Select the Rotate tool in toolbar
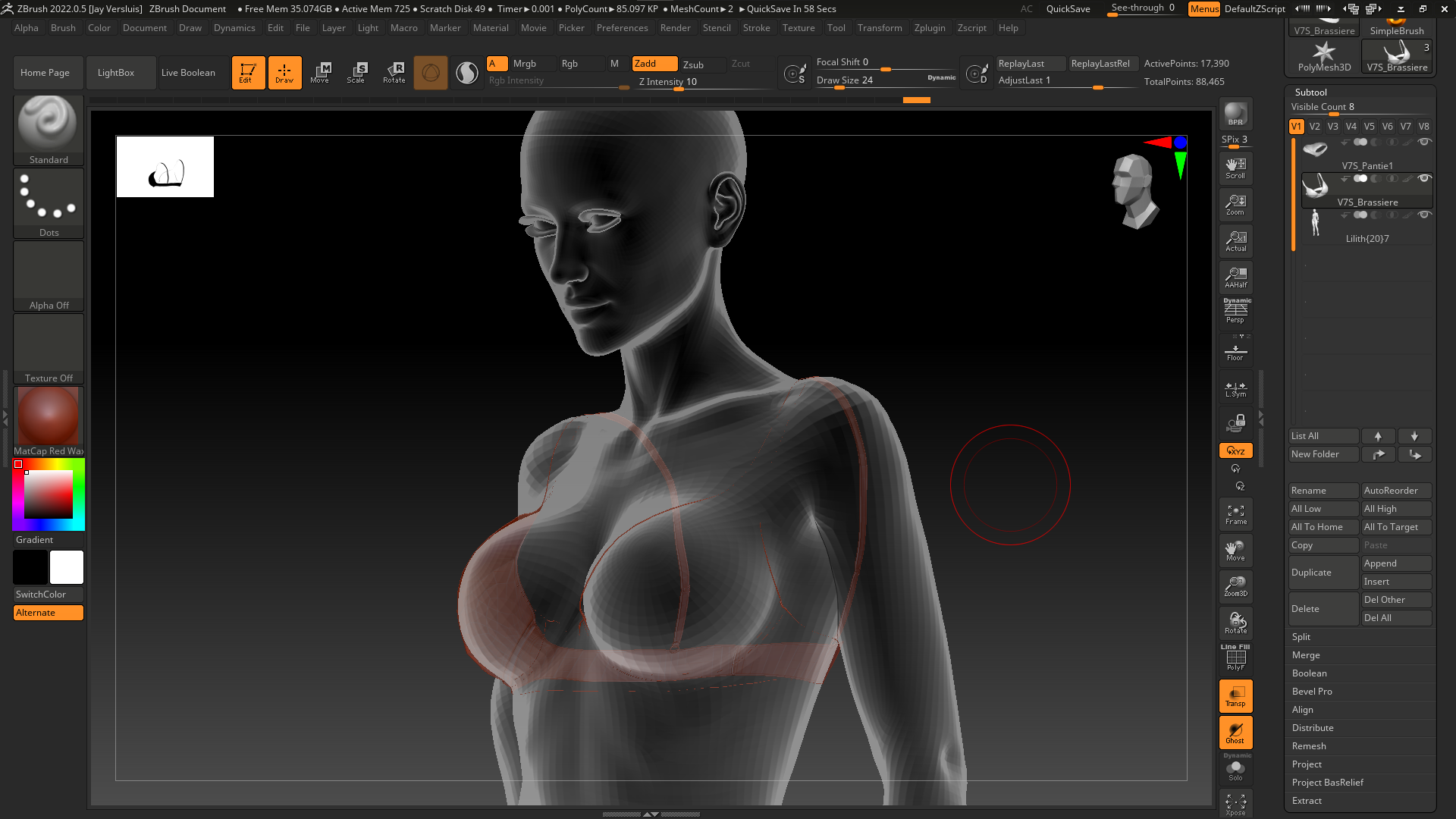Image resolution: width=1456 pixels, height=819 pixels. 394,71
